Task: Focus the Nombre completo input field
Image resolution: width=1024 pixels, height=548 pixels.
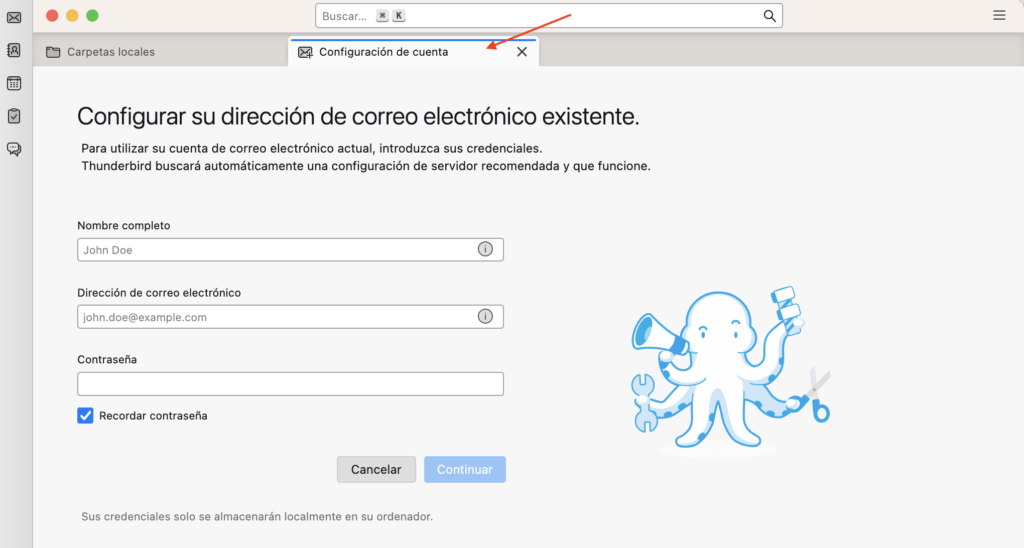Action: point(290,250)
